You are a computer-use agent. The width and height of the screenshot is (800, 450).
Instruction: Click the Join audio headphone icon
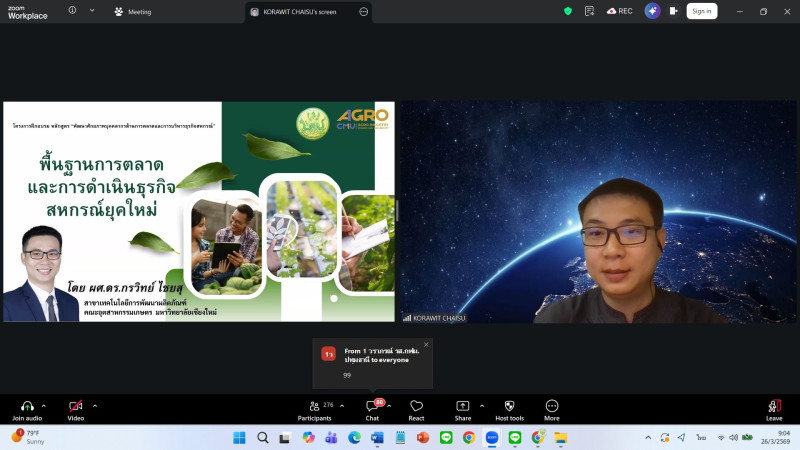pos(26,406)
